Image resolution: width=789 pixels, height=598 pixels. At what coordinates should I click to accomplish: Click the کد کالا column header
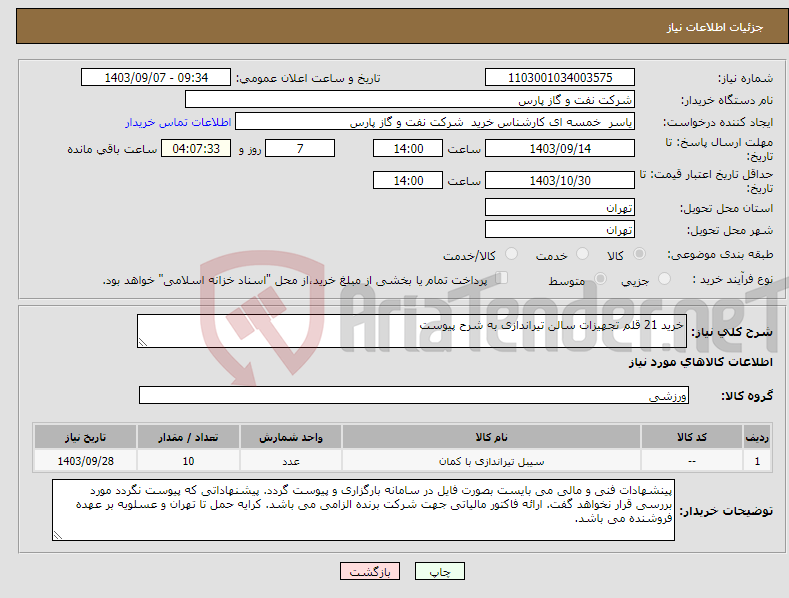[692, 437]
